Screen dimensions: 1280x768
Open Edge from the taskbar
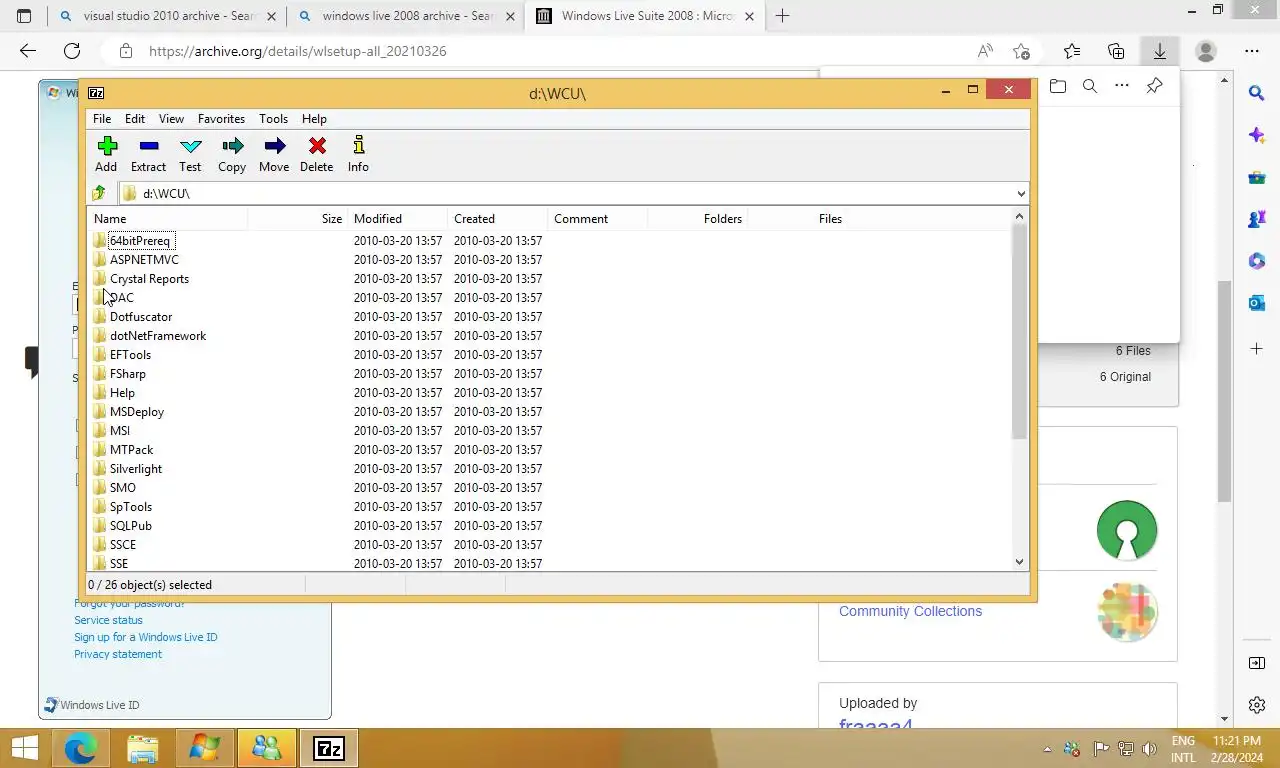coord(81,748)
